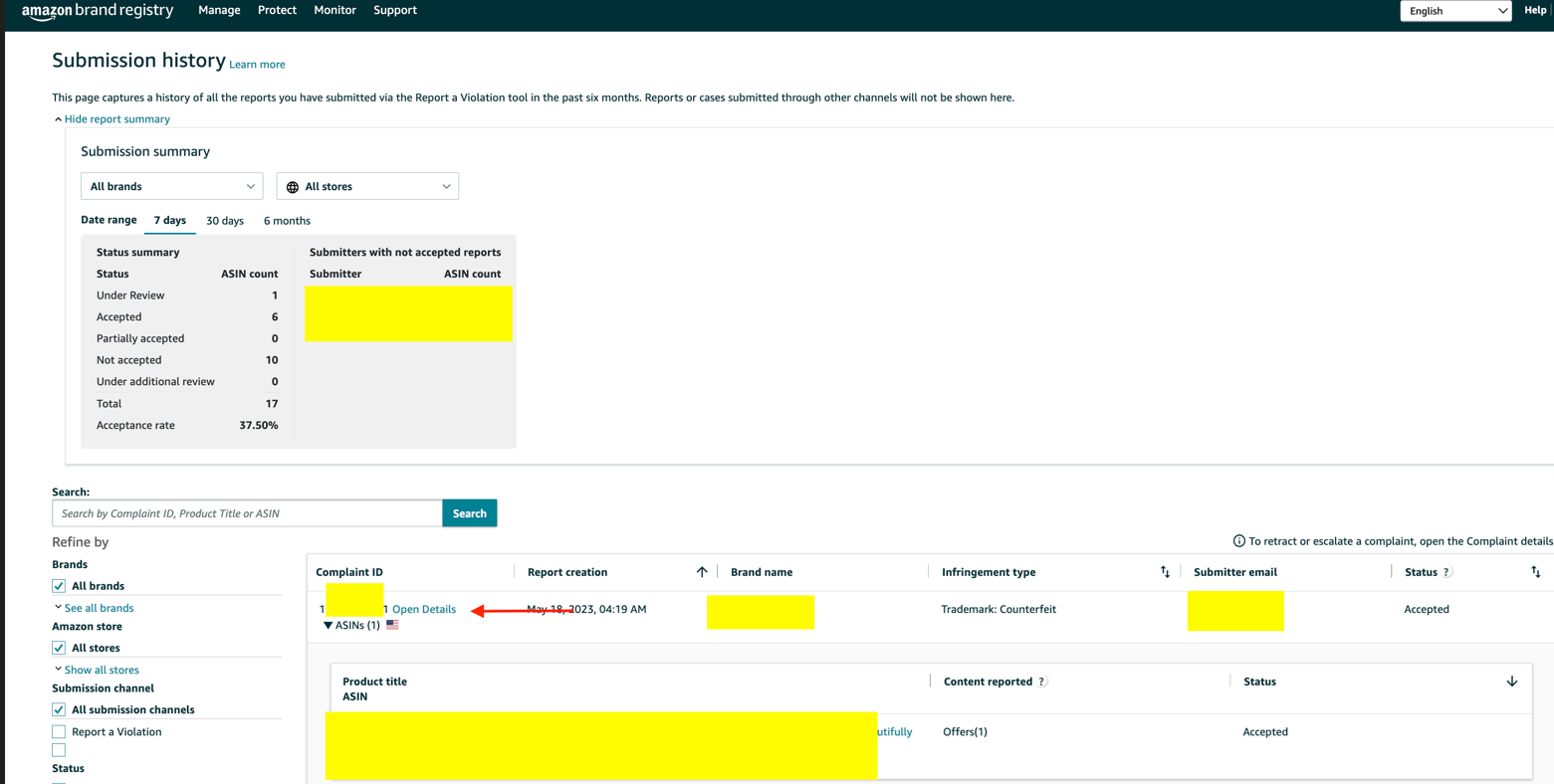Click the Content reported header text
1554x784 pixels.
(988, 682)
